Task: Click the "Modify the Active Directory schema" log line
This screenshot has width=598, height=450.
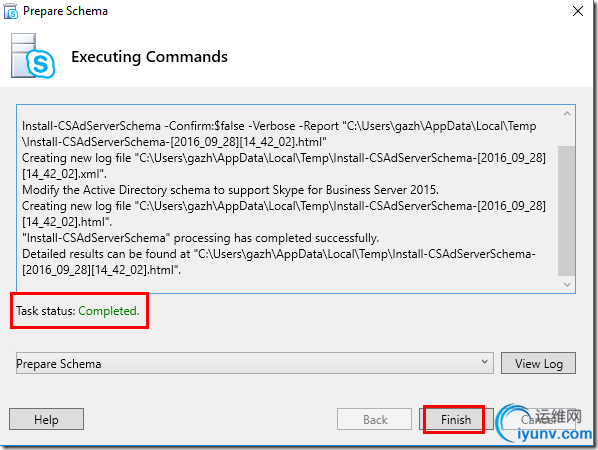Action: (x=230, y=190)
